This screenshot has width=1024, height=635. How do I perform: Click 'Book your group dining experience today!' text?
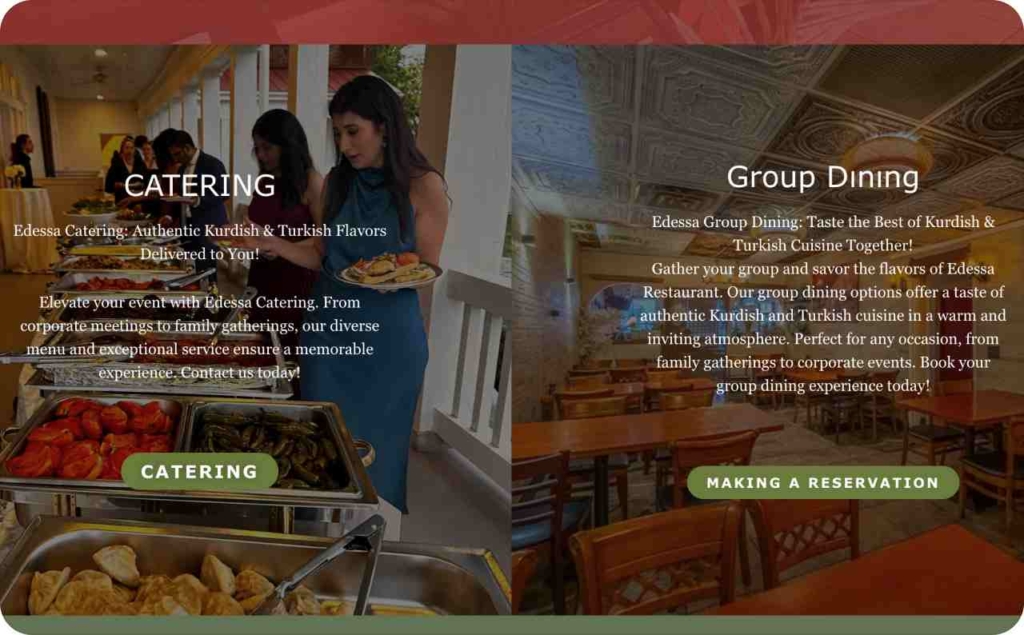823,374
